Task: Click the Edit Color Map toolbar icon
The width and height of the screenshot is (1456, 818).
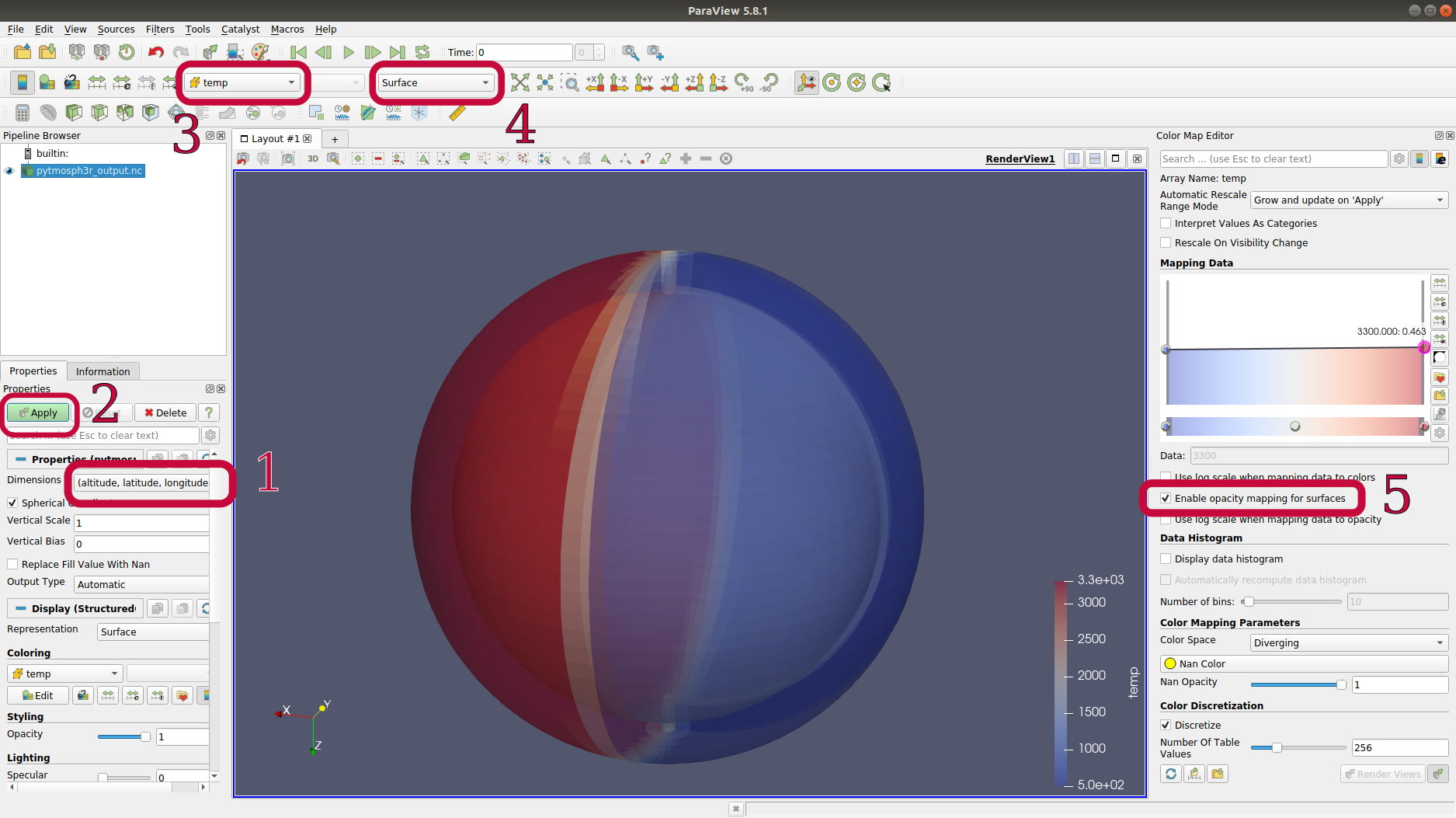Action: point(47,82)
